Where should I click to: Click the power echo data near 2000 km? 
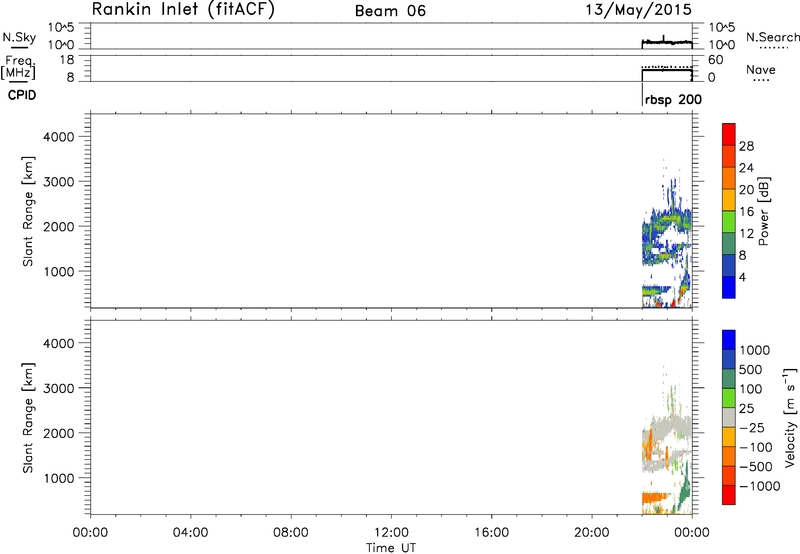[x=667, y=222]
